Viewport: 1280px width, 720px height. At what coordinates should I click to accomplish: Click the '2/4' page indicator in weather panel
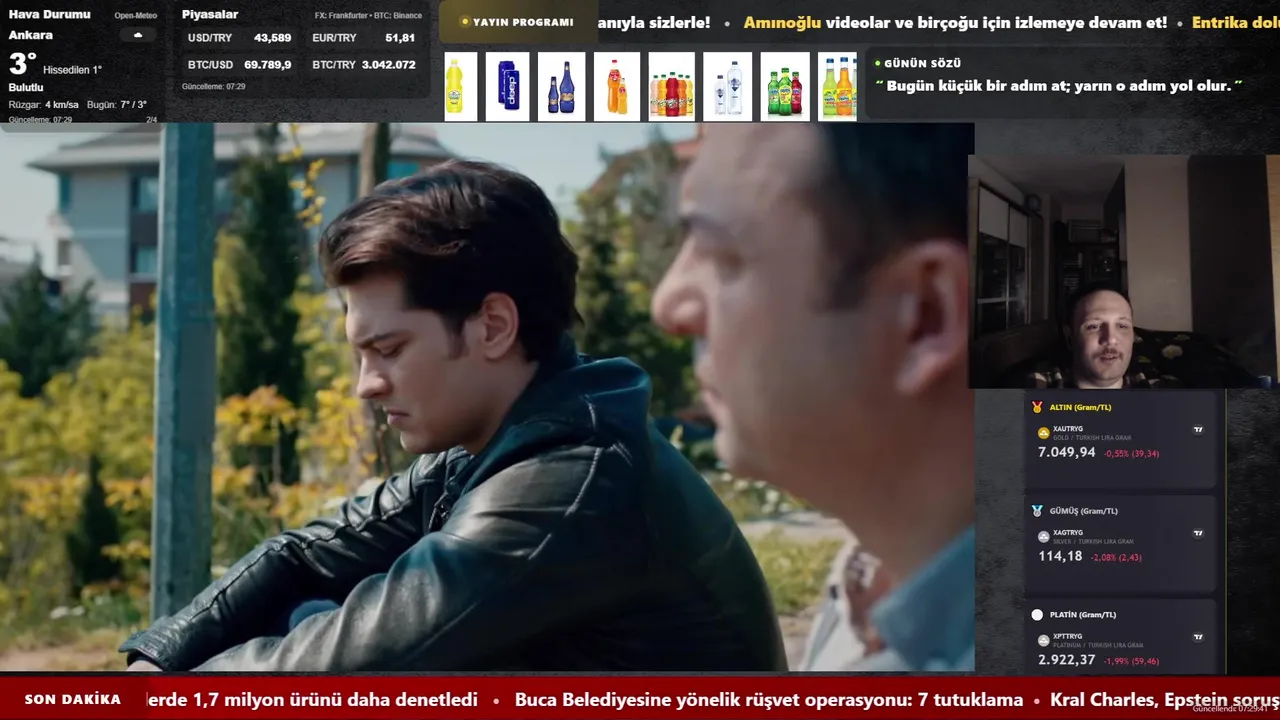click(x=152, y=120)
